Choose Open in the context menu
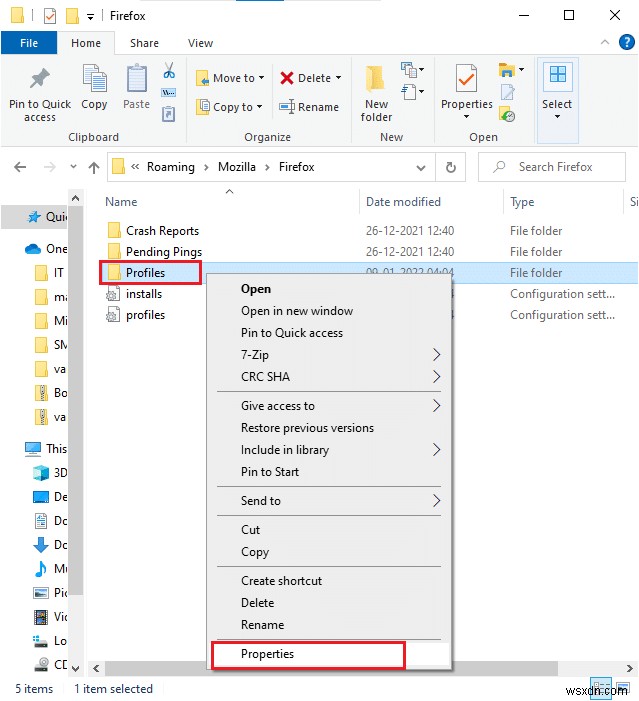639x701 pixels. (329, 289)
